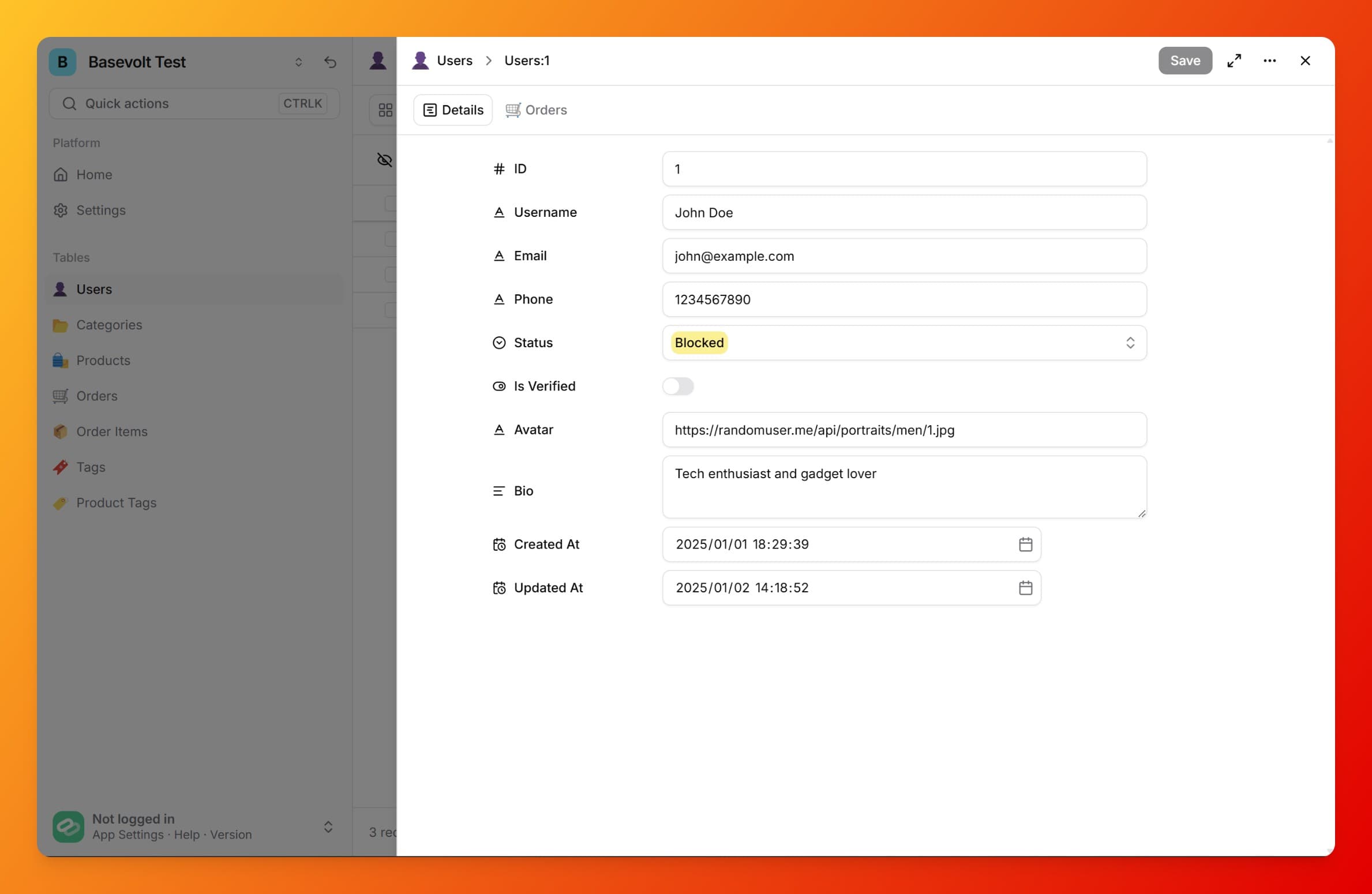The height and width of the screenshot is (894, 1372).
Task: Open the calendar picker for Updated At
Action: click(1025, 587)
